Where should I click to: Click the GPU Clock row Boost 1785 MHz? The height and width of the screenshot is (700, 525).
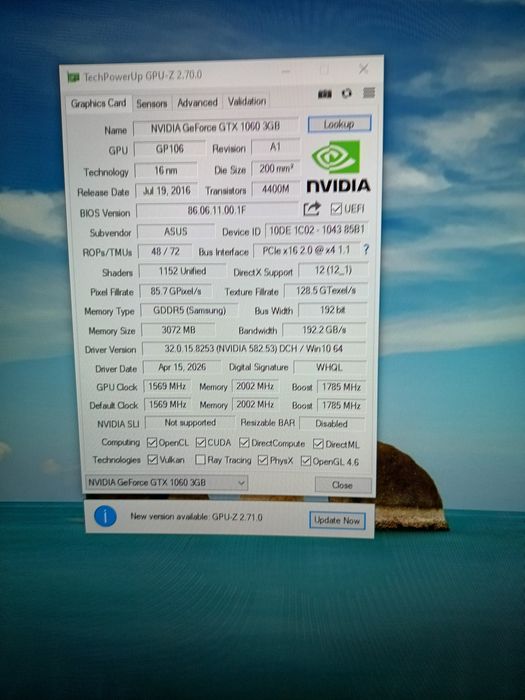pos(341,387)
